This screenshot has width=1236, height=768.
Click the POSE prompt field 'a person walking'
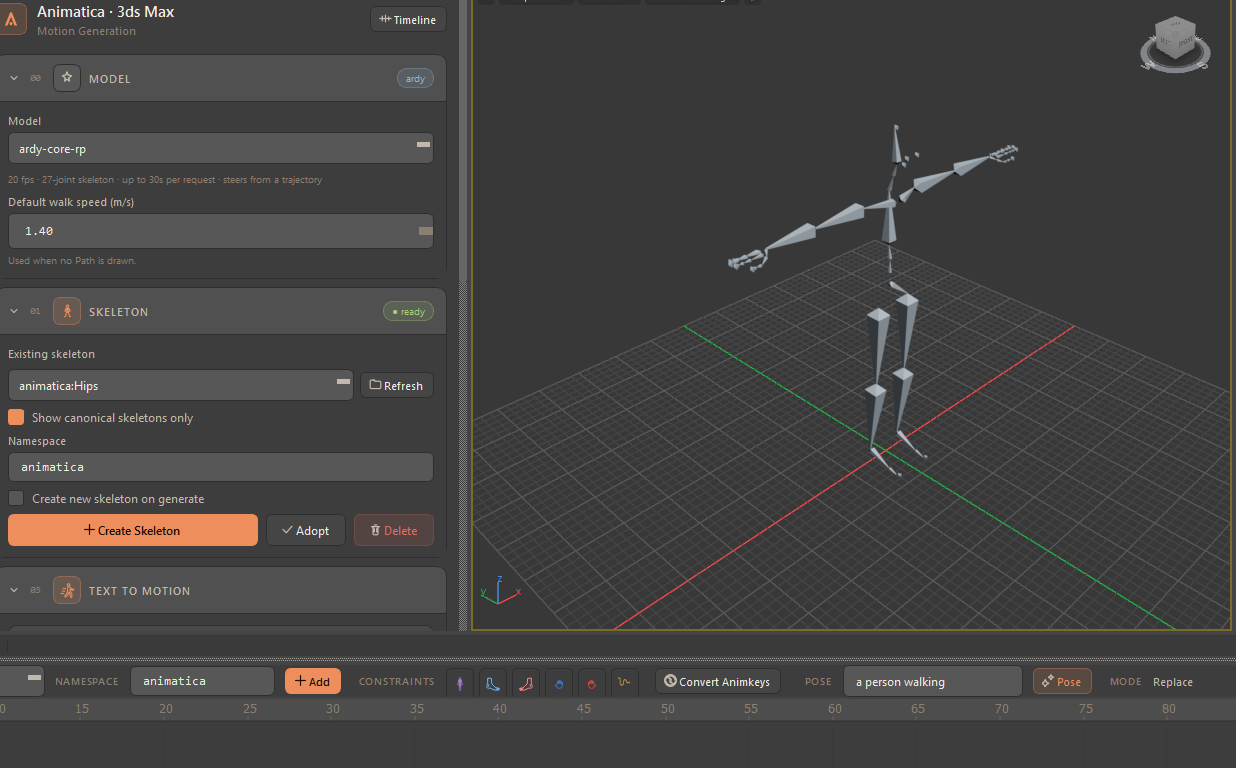click(933, 681)
